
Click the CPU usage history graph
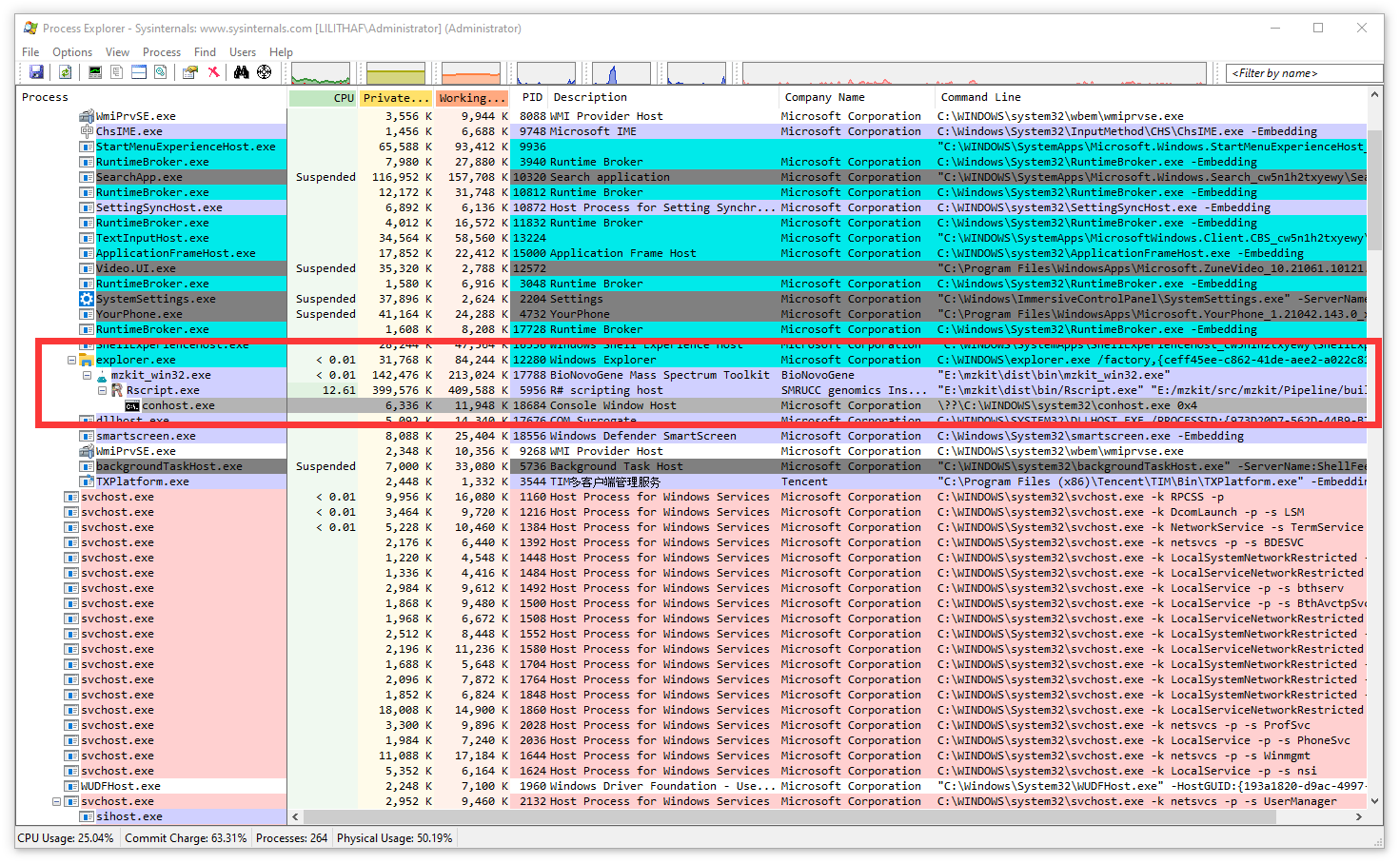click(321, 73)
